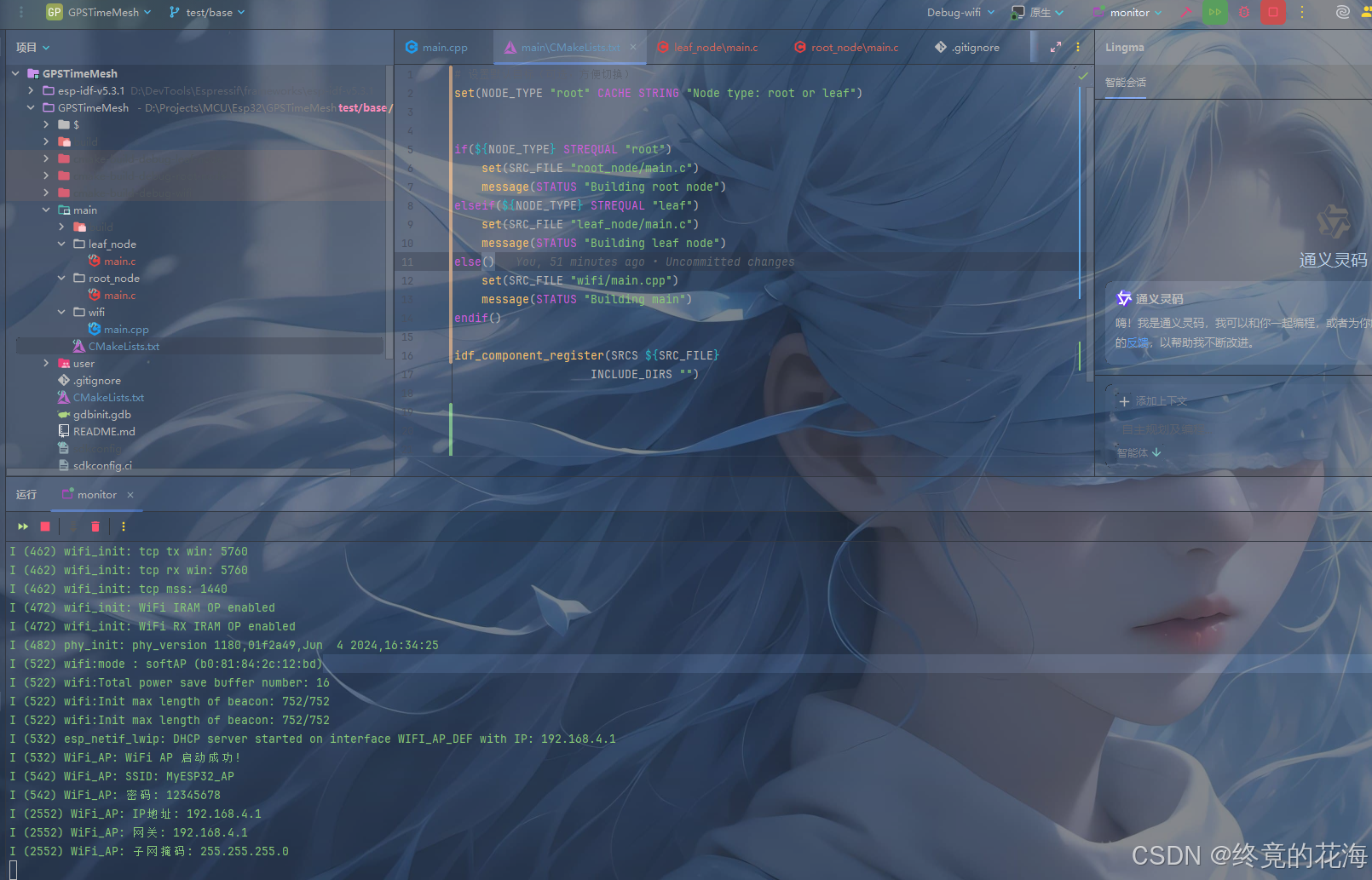Clear the Run console output

click(x=95, y=526)
